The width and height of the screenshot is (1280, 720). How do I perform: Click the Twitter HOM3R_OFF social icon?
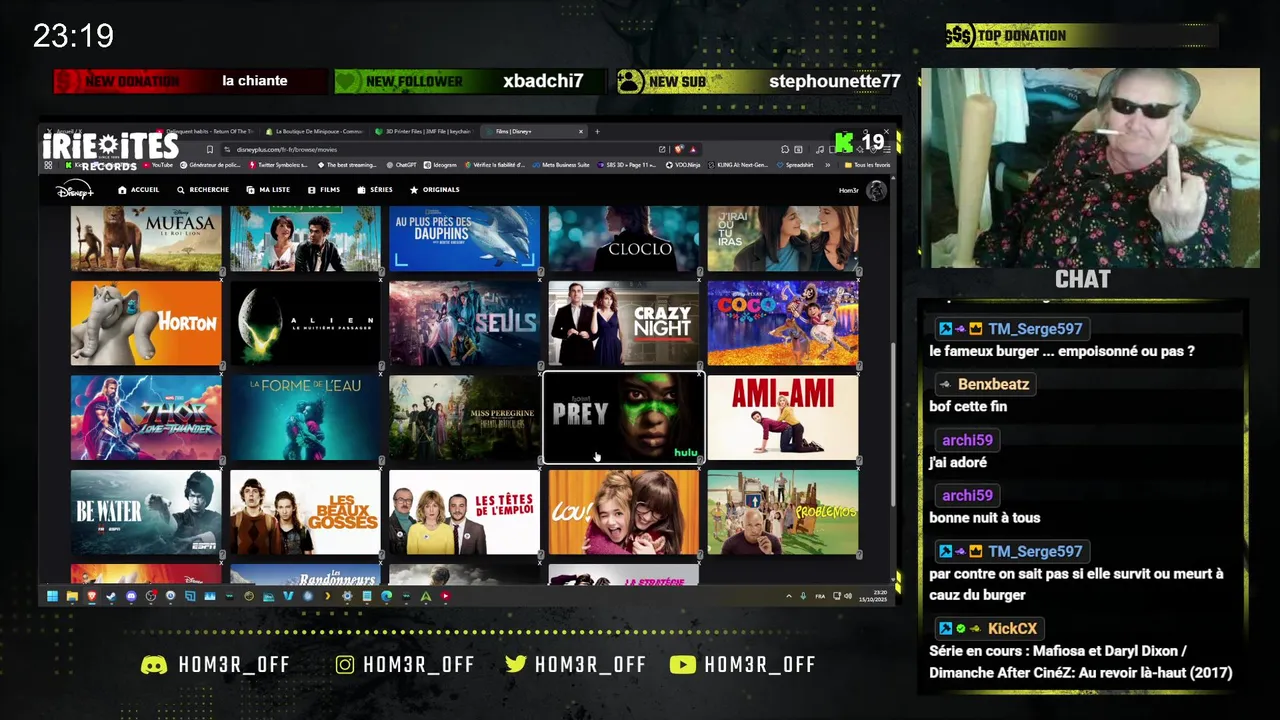point(516,665)
